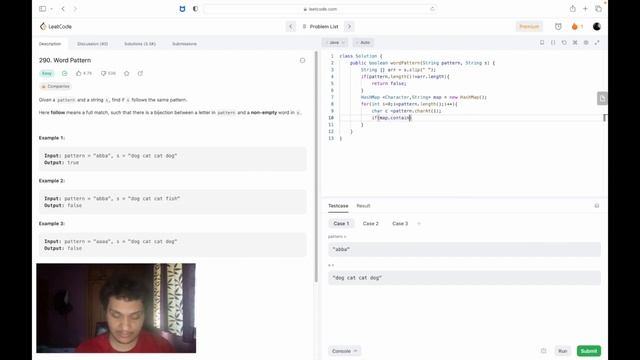The image size is (640, 360).
Task: Add a new test case plus
Action: (419, 224)
